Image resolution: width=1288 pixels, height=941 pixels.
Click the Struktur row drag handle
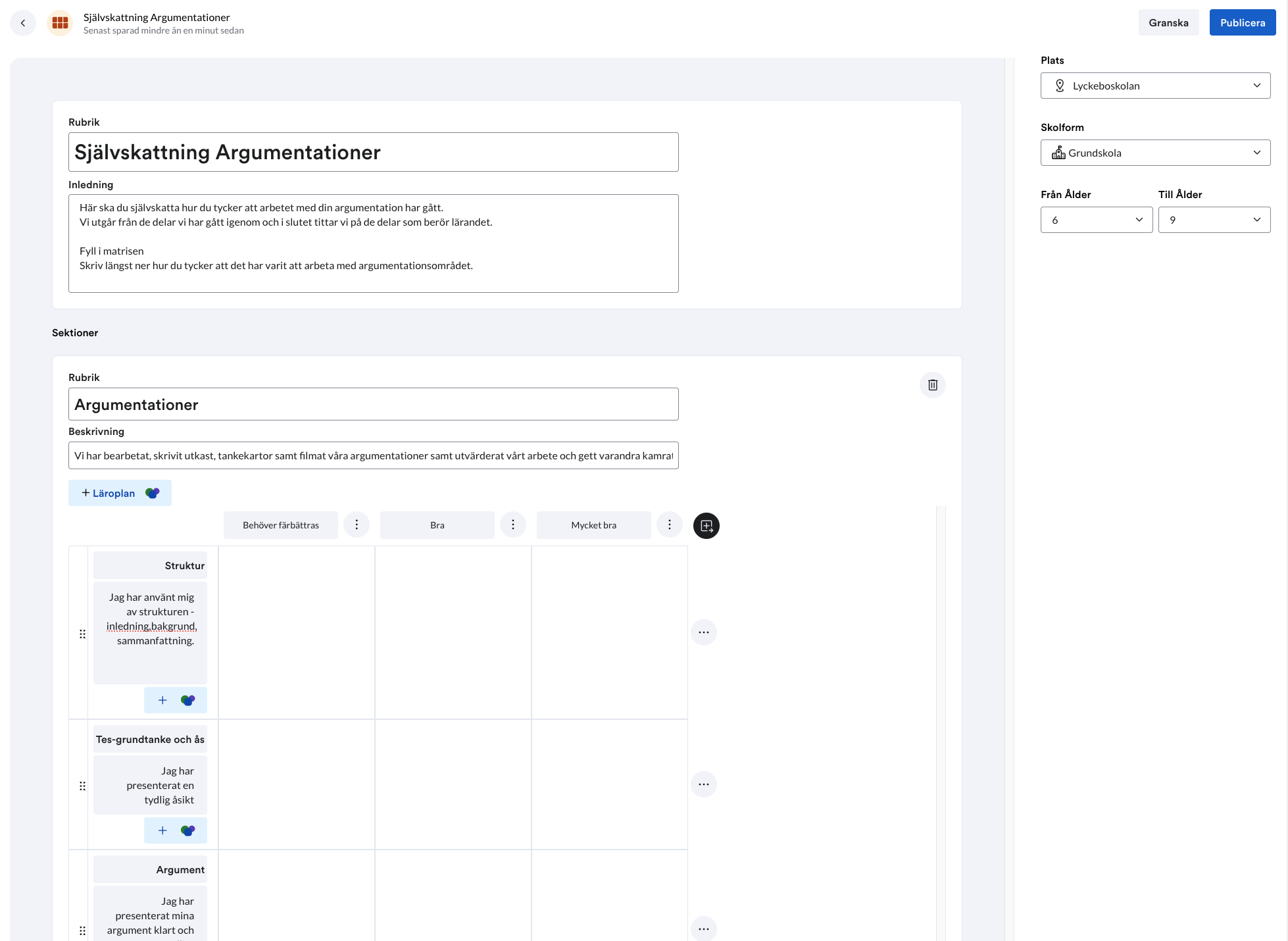pyautogui.click(x=82, y=634)
